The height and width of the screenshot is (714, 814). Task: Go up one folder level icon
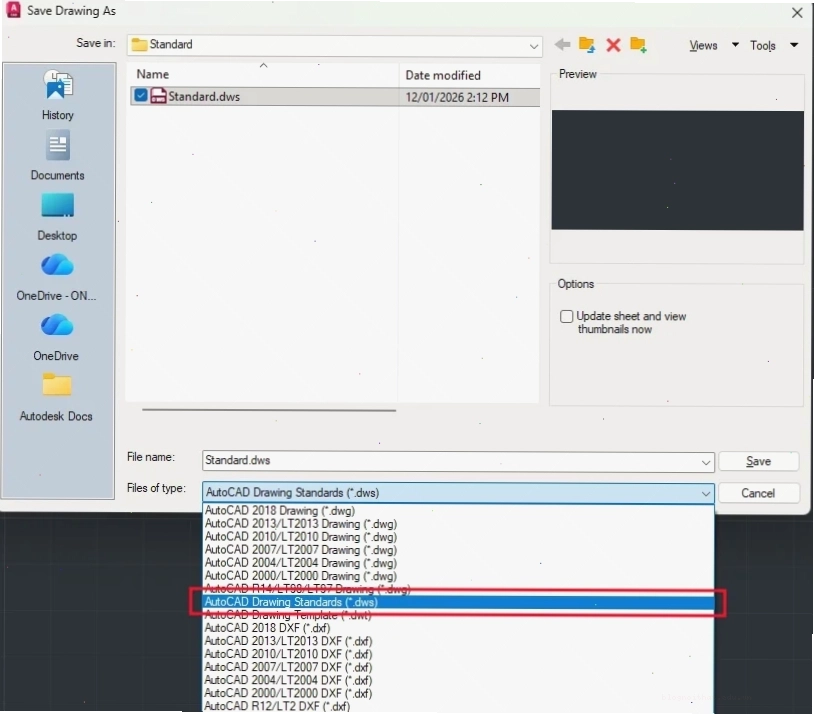587,45
